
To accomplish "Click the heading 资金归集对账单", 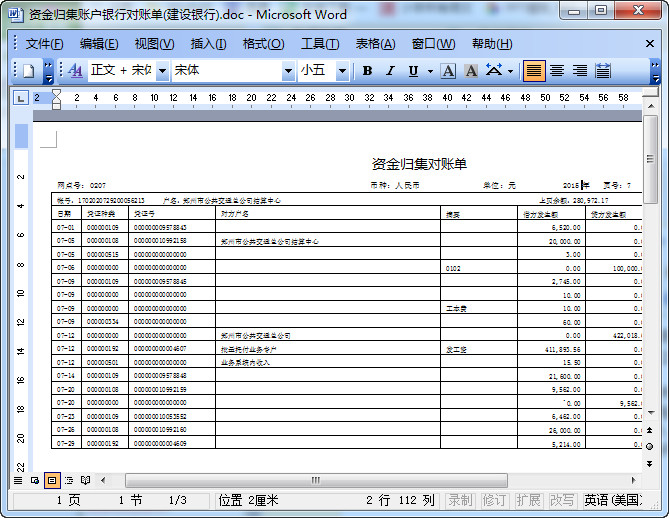I will 419,164.
